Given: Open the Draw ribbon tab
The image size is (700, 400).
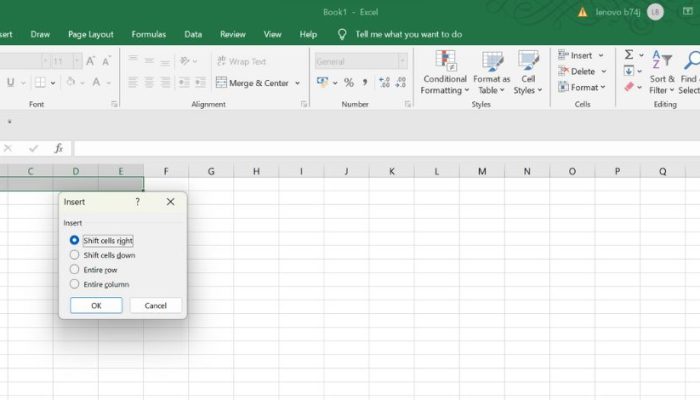Looking at the screenshot, I should click(x=40, y=34).
